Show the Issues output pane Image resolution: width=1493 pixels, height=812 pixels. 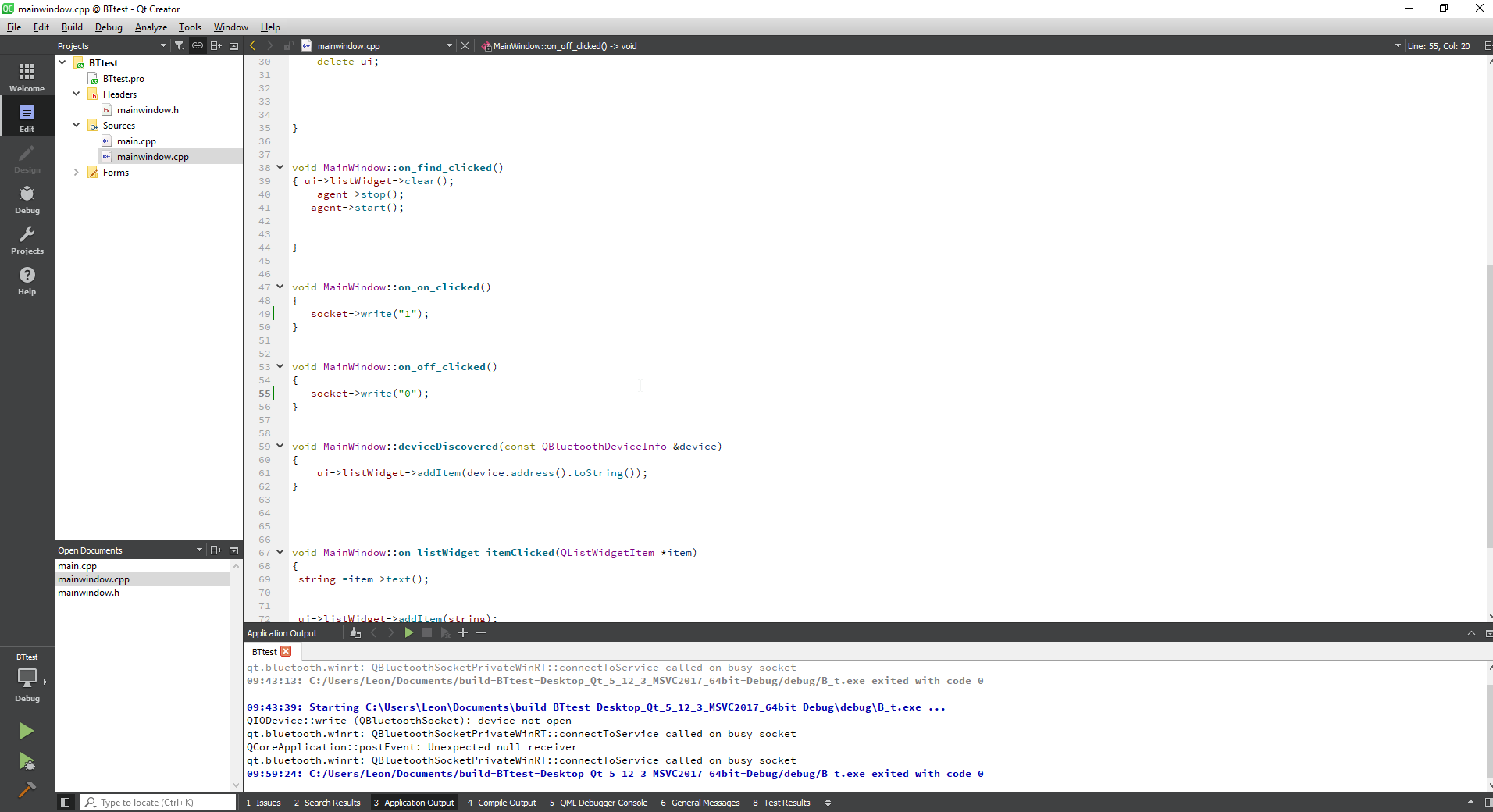[264, 802]
